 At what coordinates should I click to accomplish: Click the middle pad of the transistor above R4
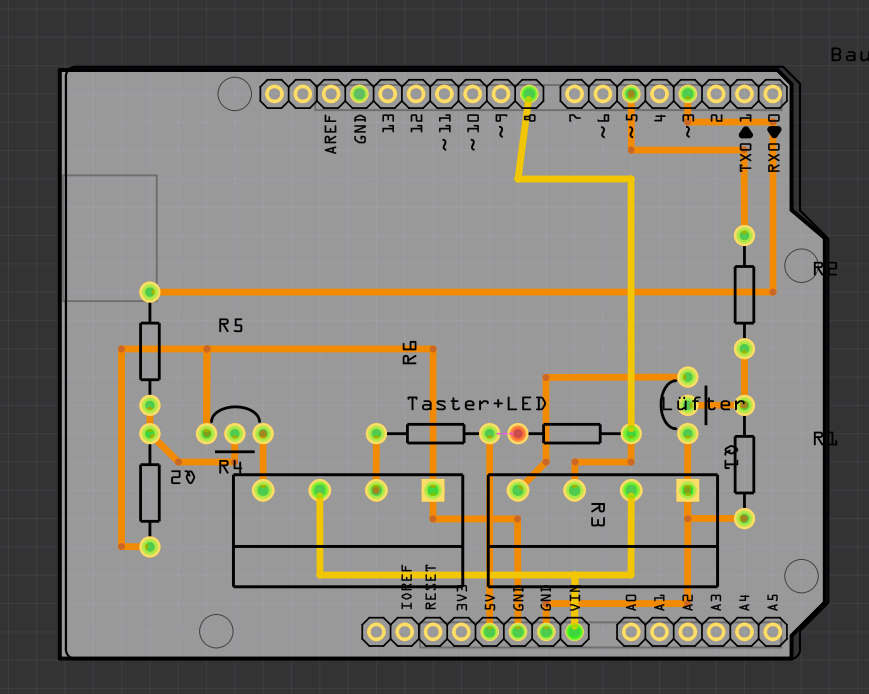click(235, 433)
